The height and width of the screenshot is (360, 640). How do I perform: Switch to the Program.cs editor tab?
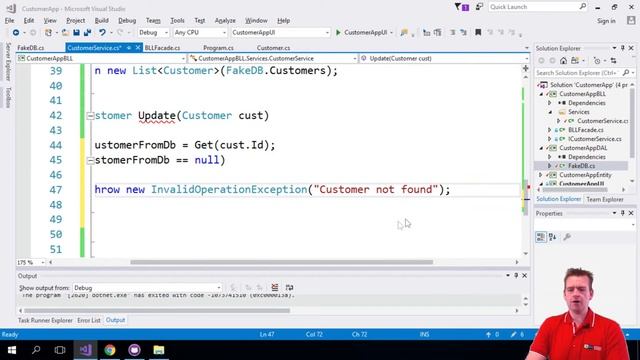click(218, 48)
